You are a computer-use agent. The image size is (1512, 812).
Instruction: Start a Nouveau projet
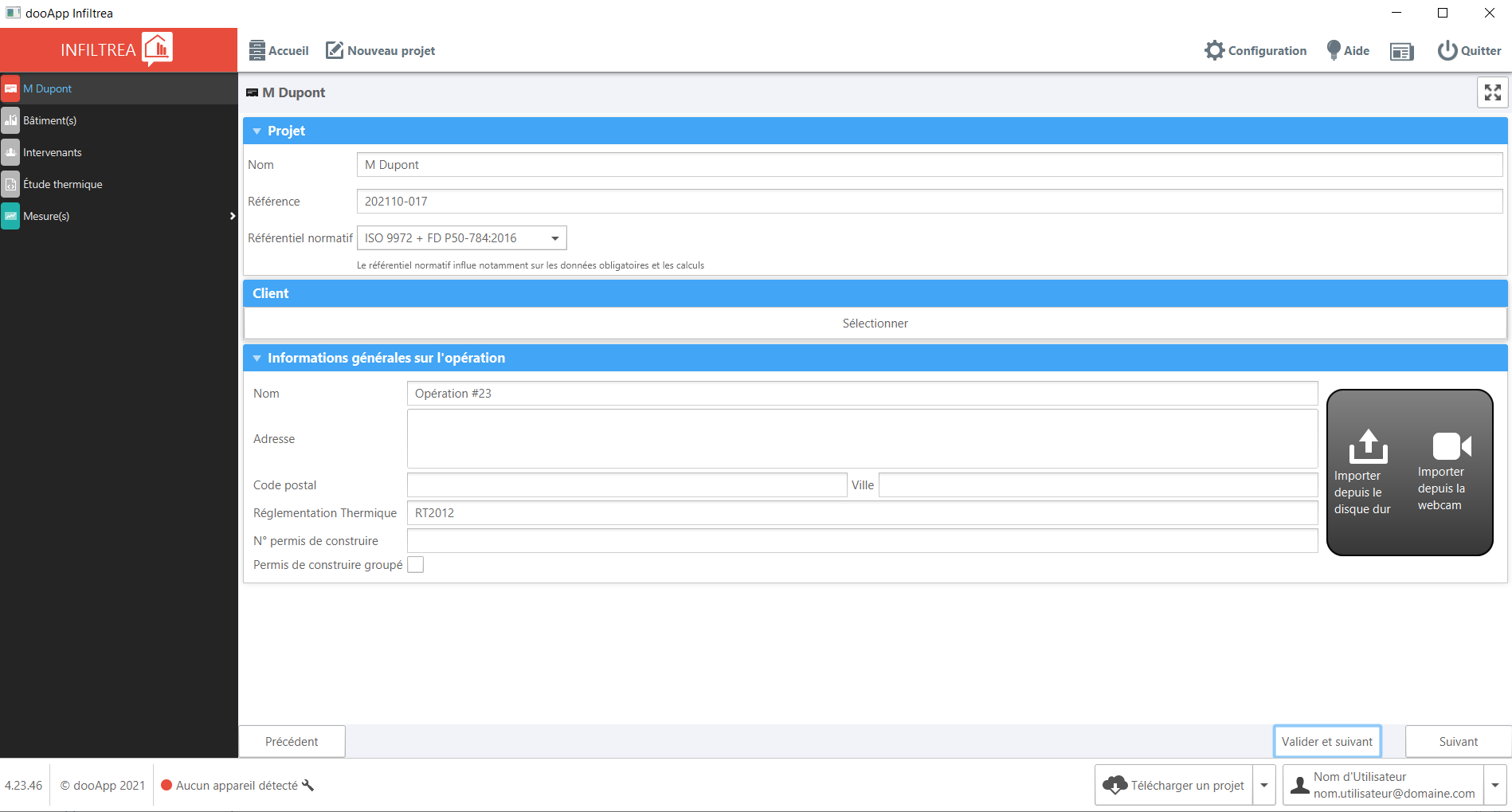[381, 50]
